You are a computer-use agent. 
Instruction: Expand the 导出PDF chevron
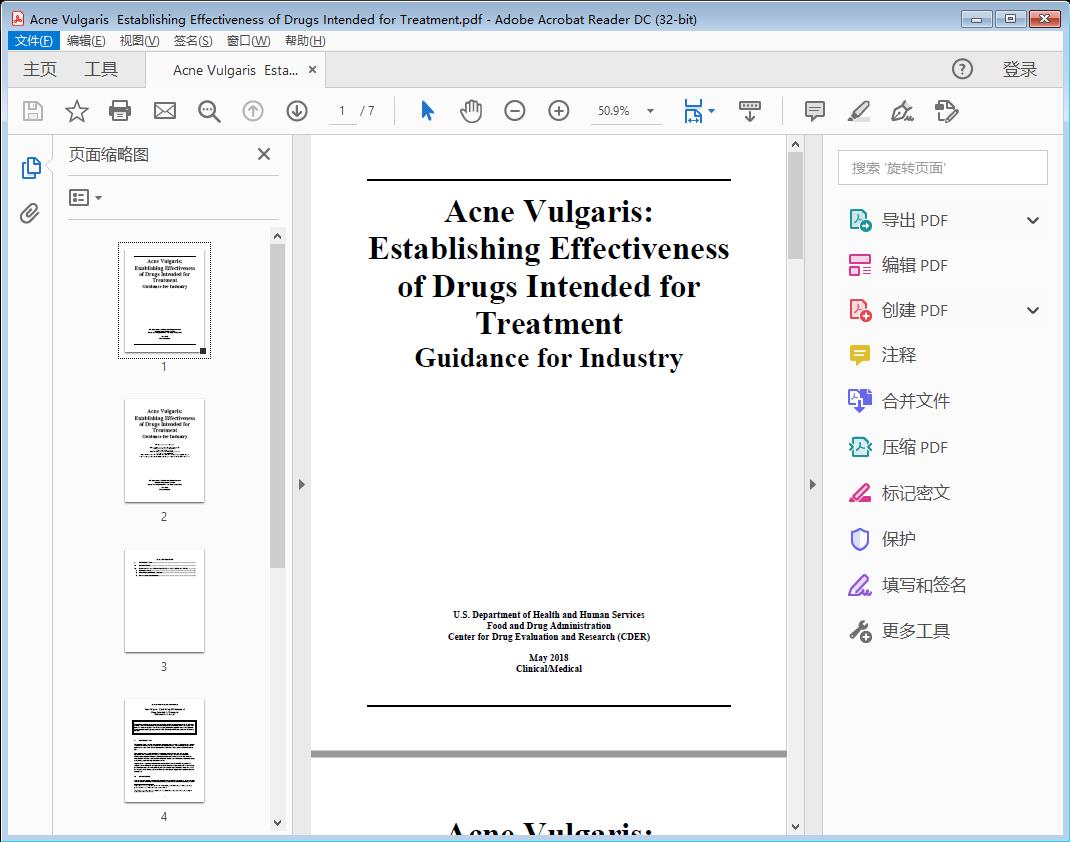click(x=1032, y=219)
